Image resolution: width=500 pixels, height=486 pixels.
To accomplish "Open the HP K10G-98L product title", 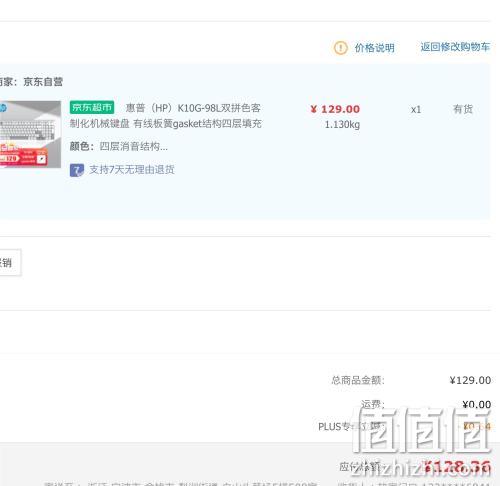I will [x=166, y=116].
